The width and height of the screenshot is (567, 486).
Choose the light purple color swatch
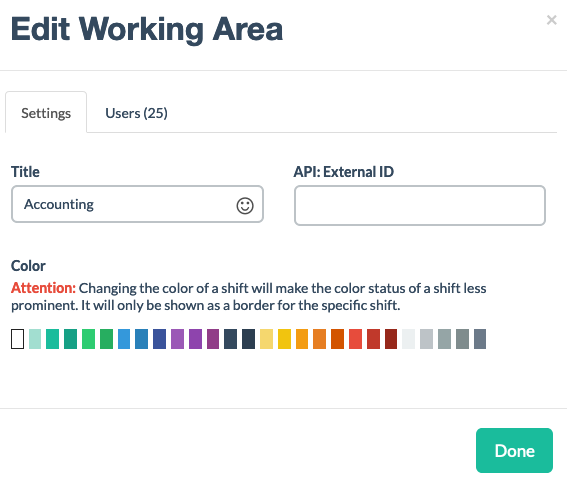(178, 339)
